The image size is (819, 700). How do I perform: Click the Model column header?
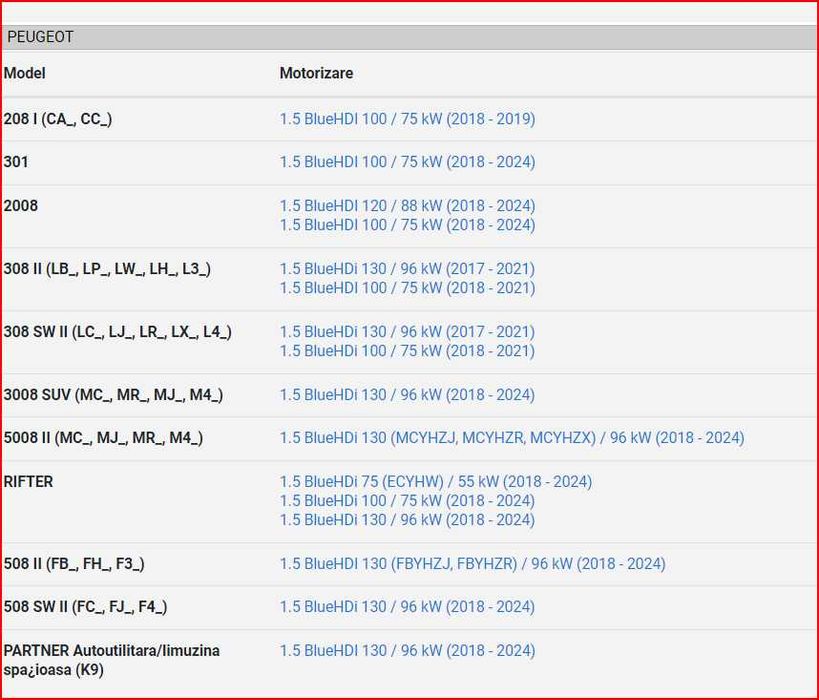click(25, 73)
